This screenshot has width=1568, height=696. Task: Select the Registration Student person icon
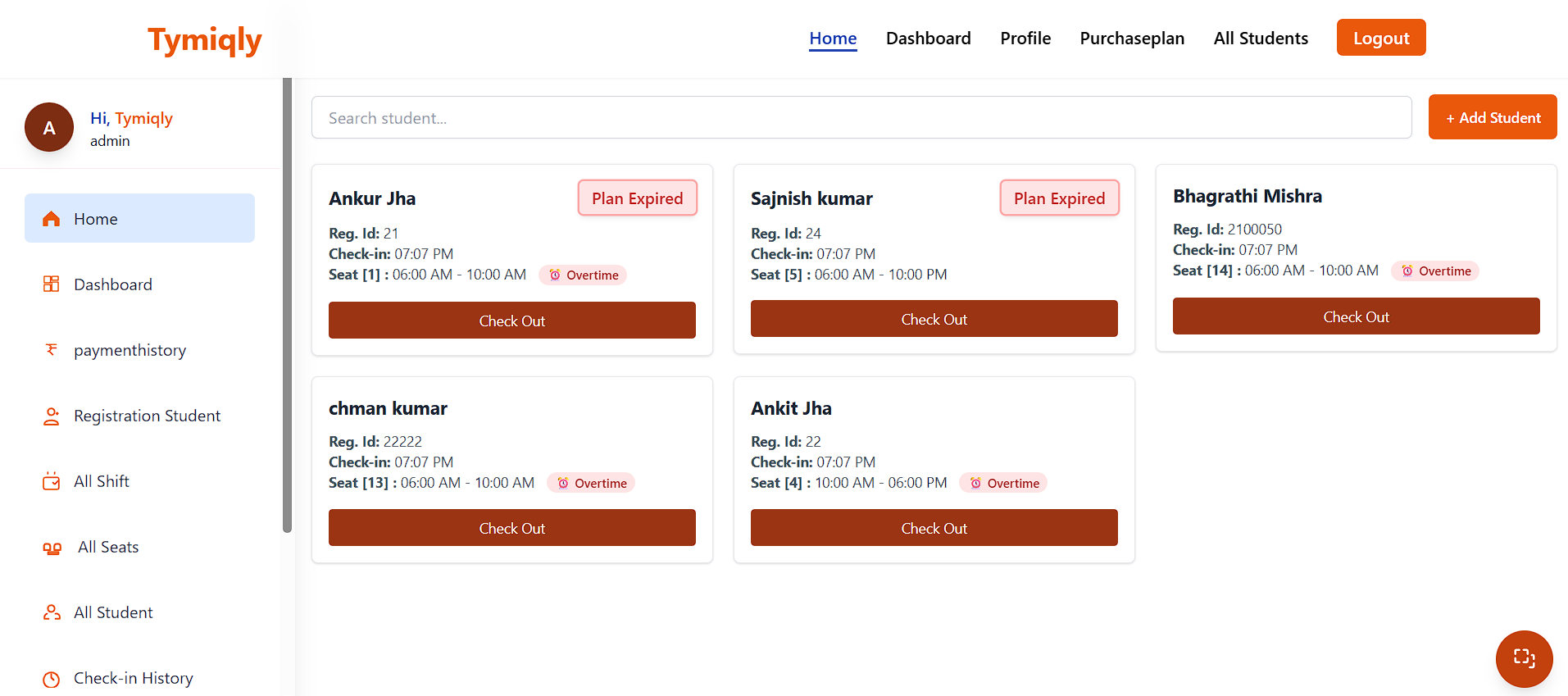51,416
